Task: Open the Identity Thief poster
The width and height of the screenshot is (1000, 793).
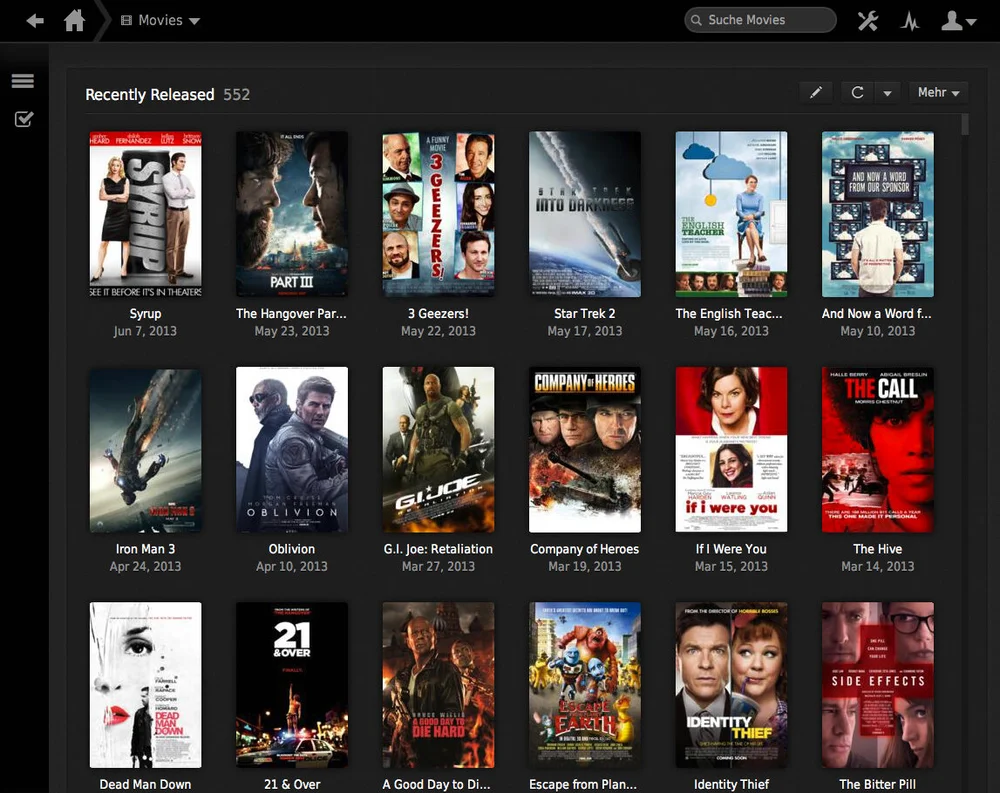Action: tap(731, 685)
